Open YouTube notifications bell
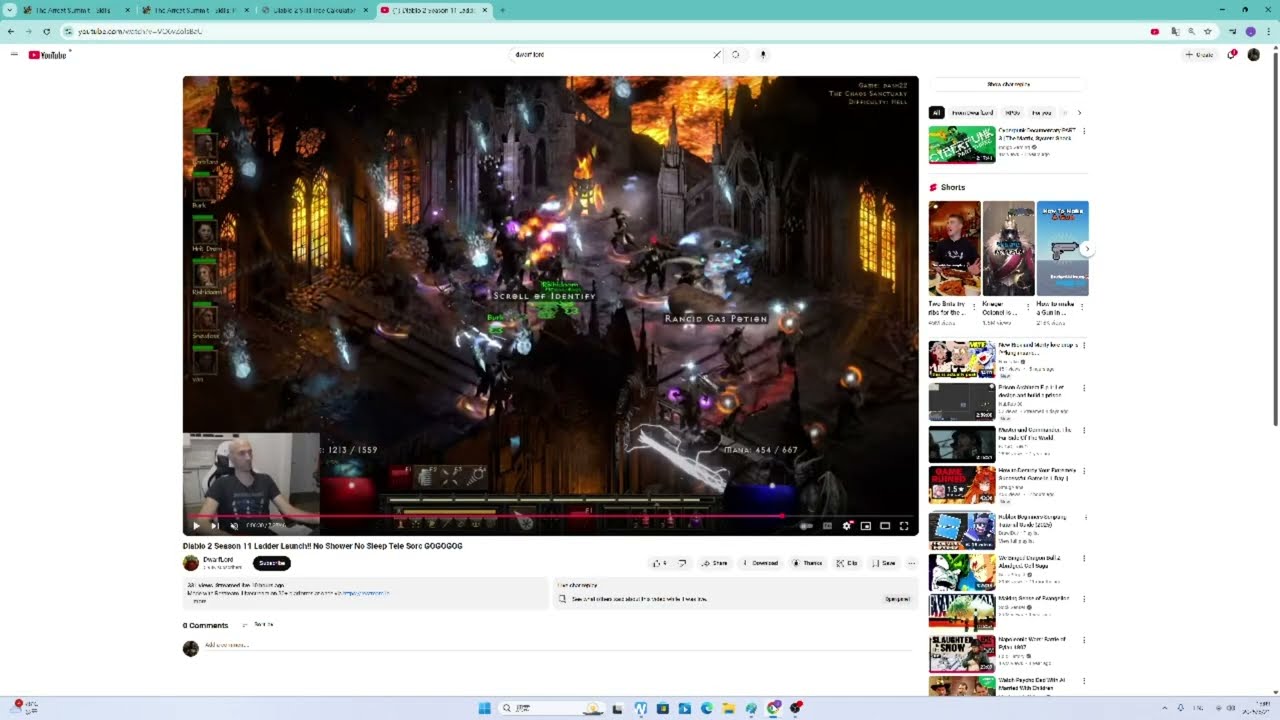 [1232, 54]
